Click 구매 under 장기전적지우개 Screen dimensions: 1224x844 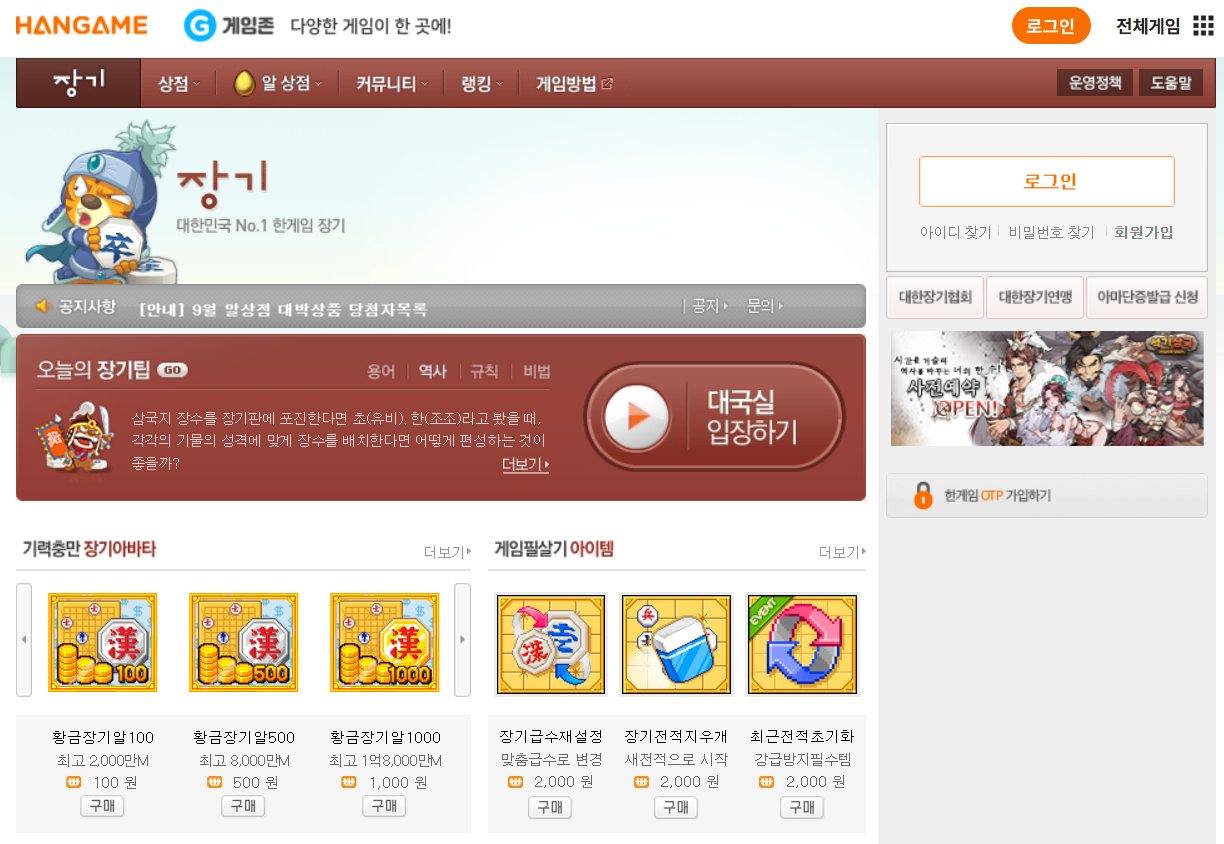tap(676, 808)
